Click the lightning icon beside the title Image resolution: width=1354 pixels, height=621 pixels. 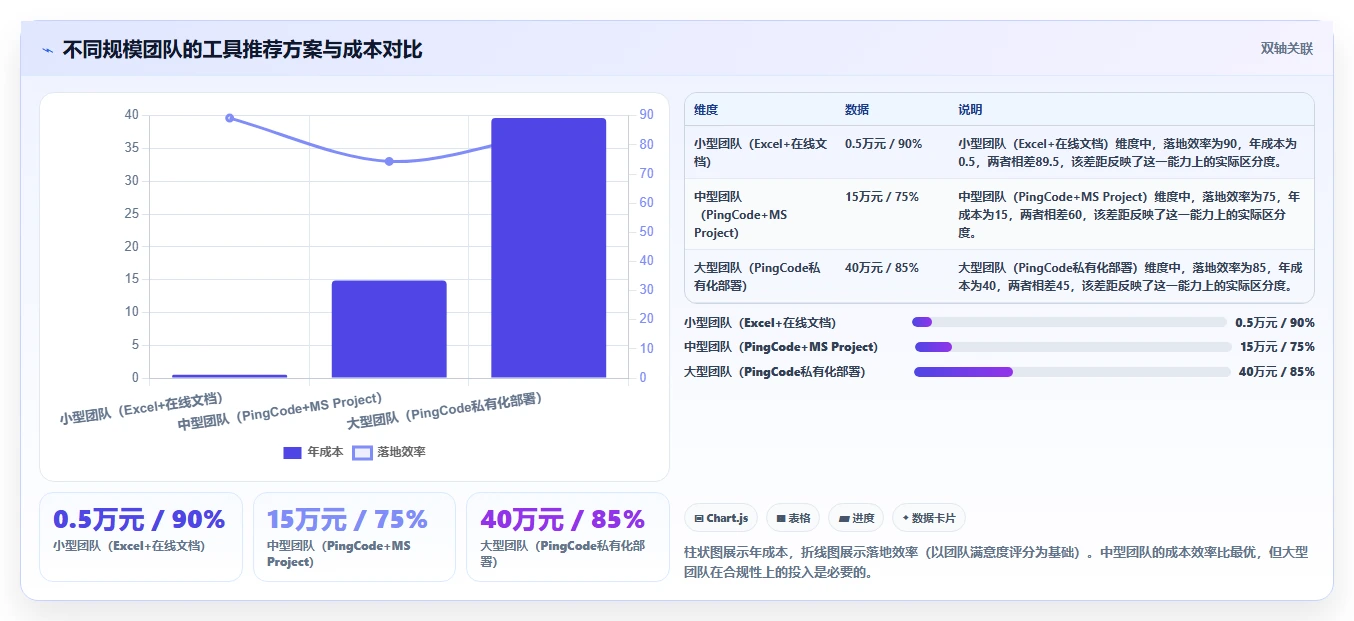click(x=48, y=49)
